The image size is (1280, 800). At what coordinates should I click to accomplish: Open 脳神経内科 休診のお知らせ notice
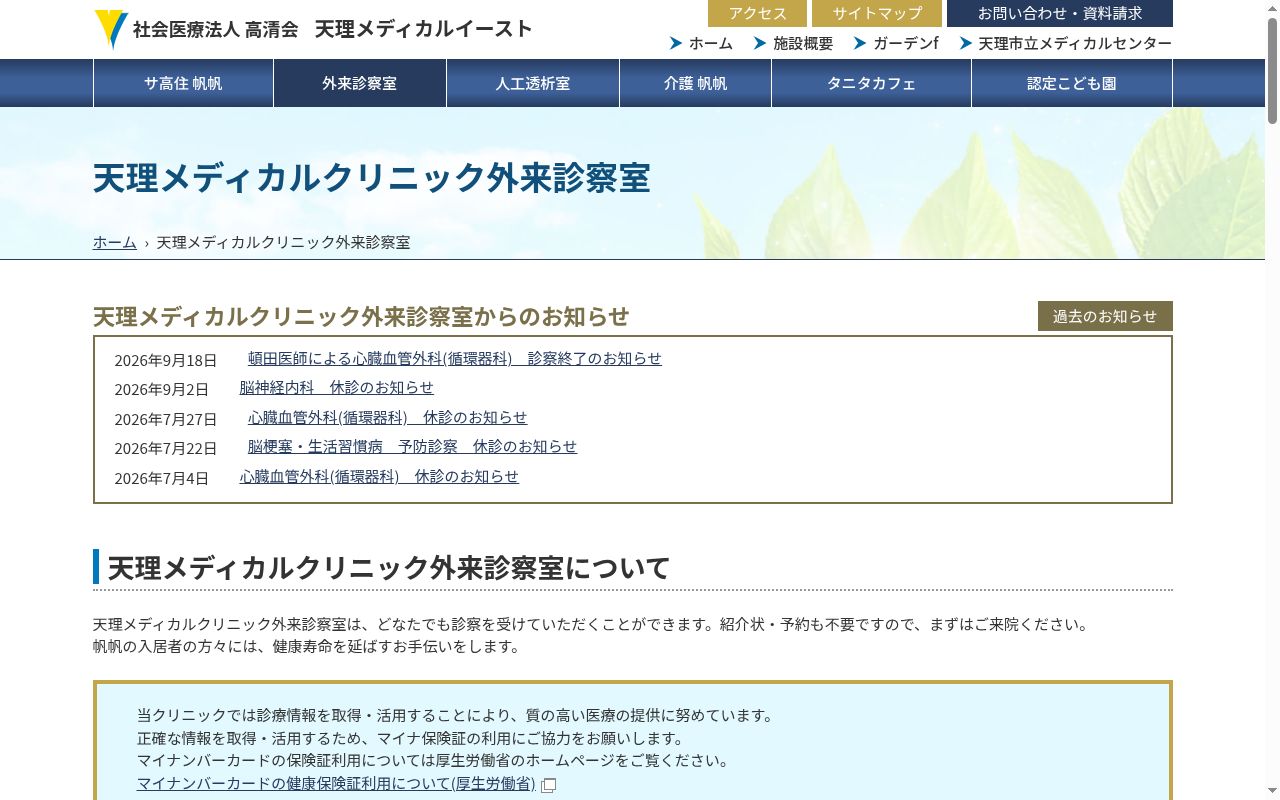337,387
